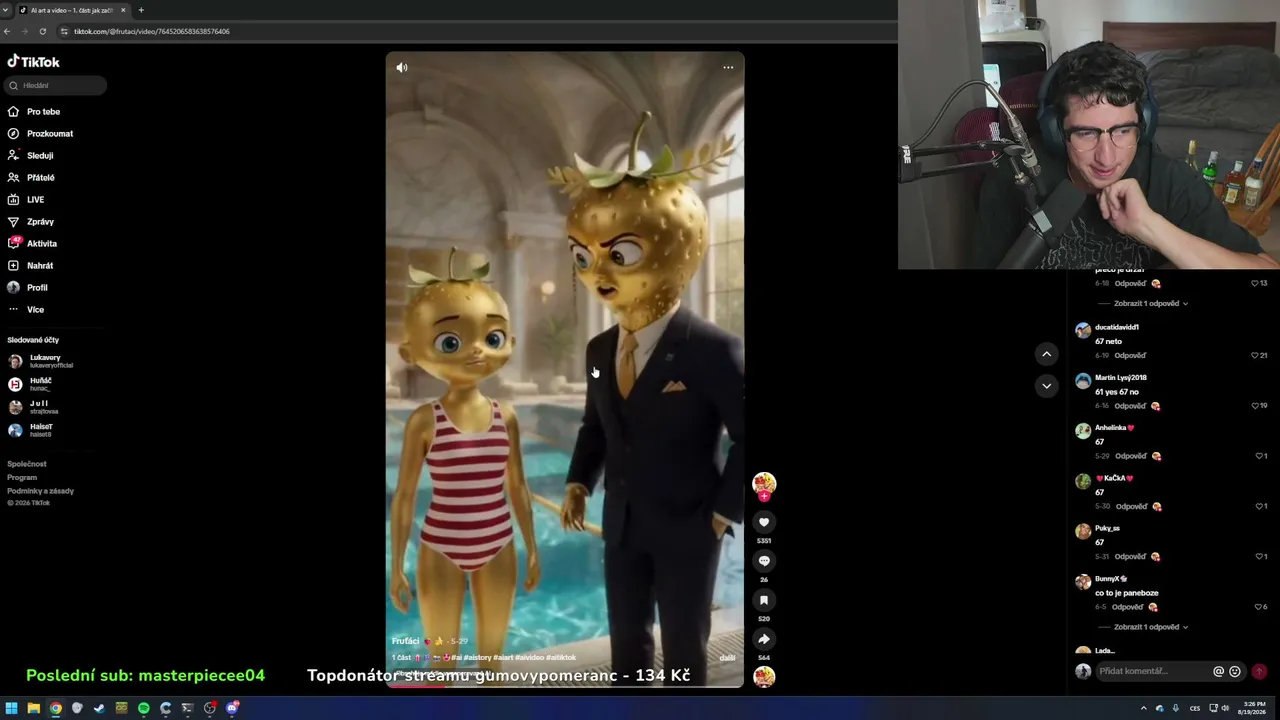Reply to Anhelinka's comment
1280x720 pixels.
[1131, 456]
